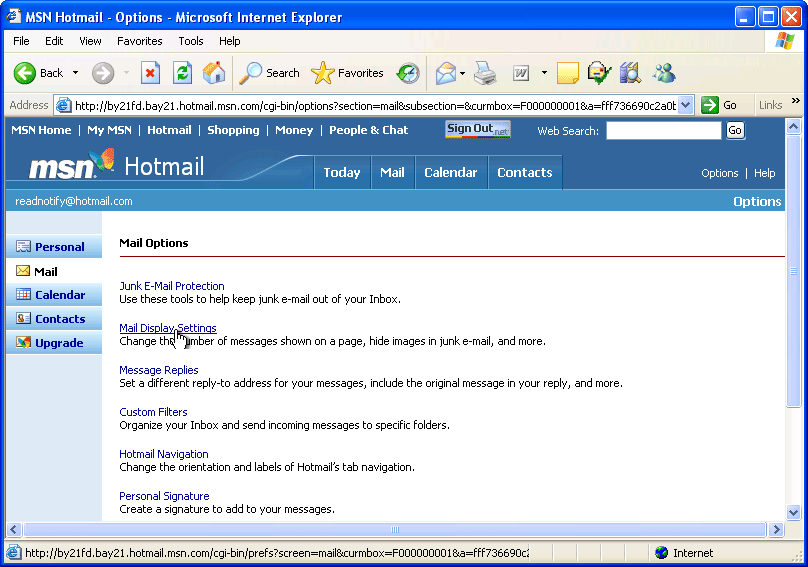The width and height of the screenshot is (808, 567).
Task: Open the Messenger icon in toolbar
Action: pyautogui.click(x=663, y=73)
